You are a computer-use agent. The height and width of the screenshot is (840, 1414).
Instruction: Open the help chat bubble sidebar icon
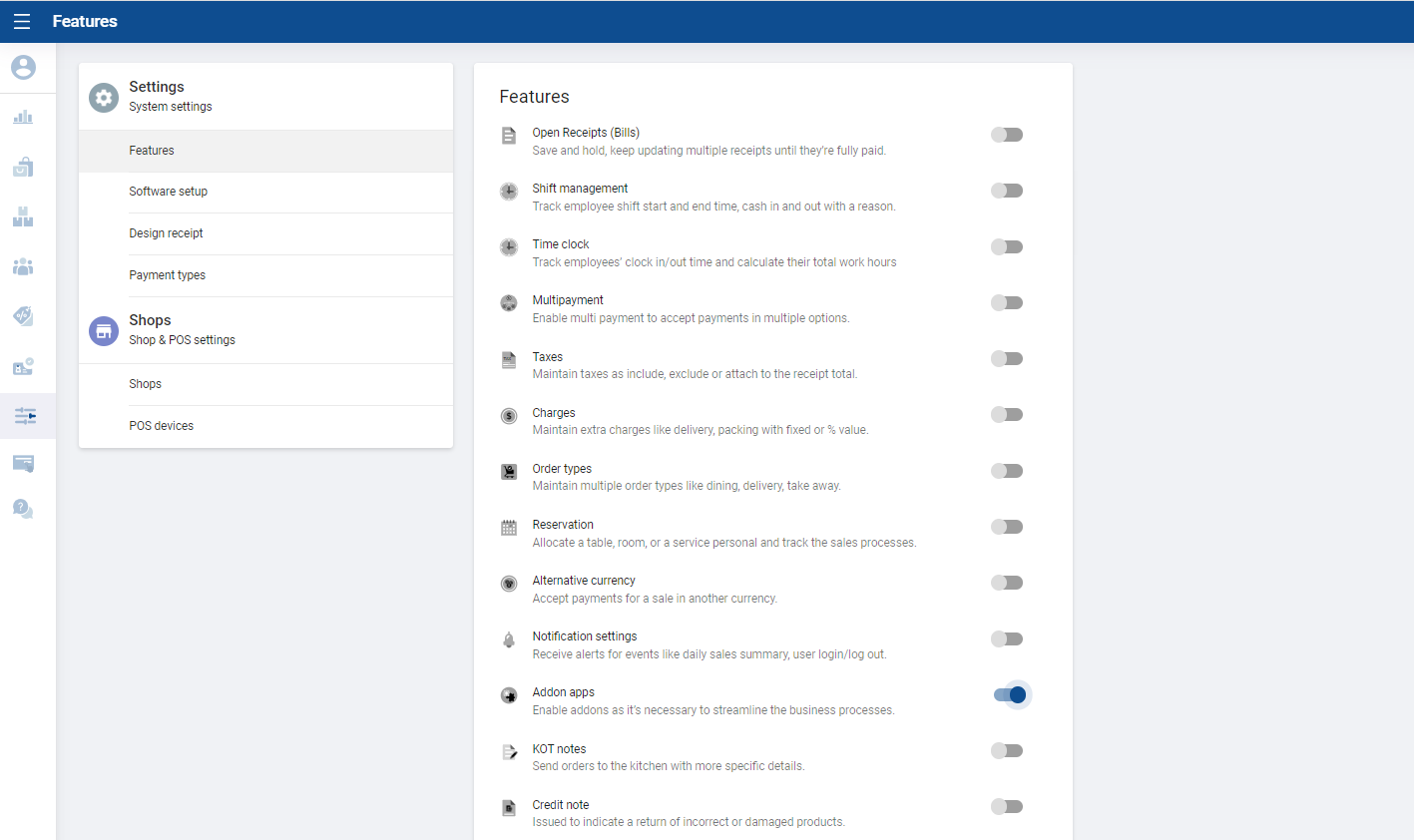click(23, 509)
